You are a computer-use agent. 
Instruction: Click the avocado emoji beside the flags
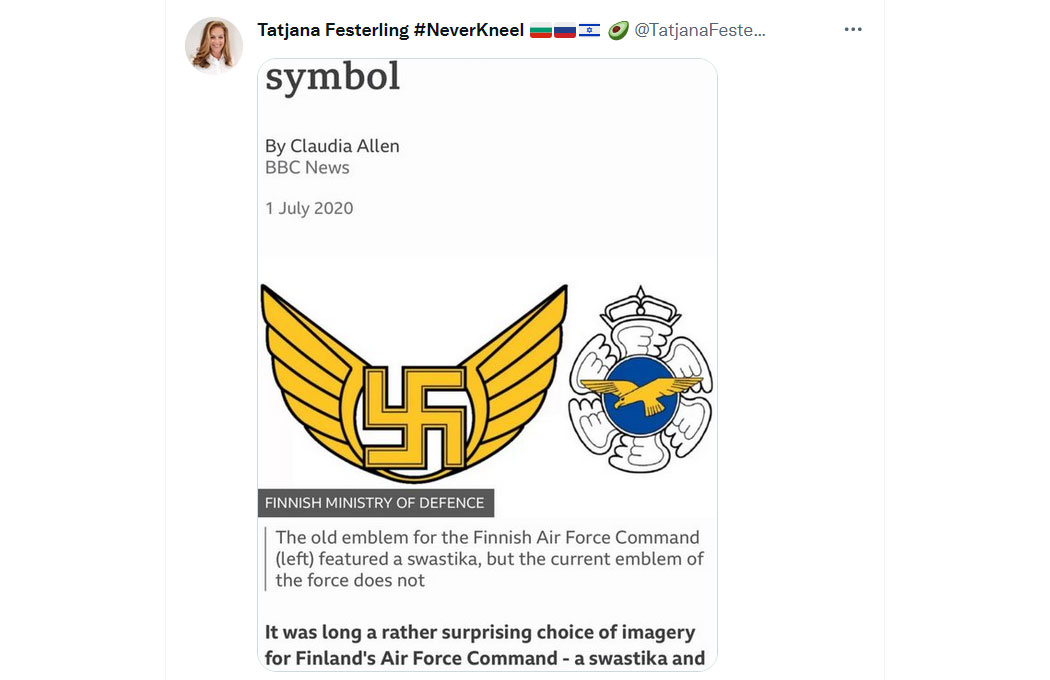pyautogui.click(x=618, y=30)
